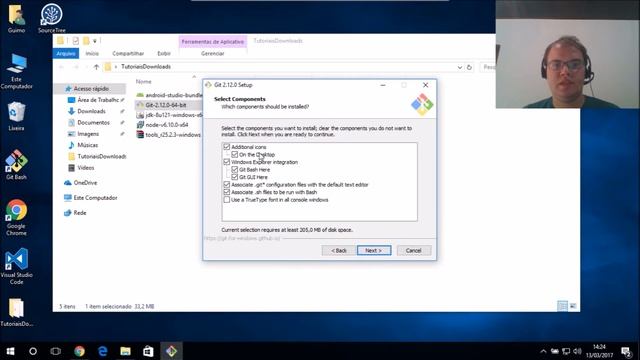Image resolution: width=640 pixels, height=360 pixels.
Task: Toggle Git Bash Here checkbox
Action: click(234, 169)
